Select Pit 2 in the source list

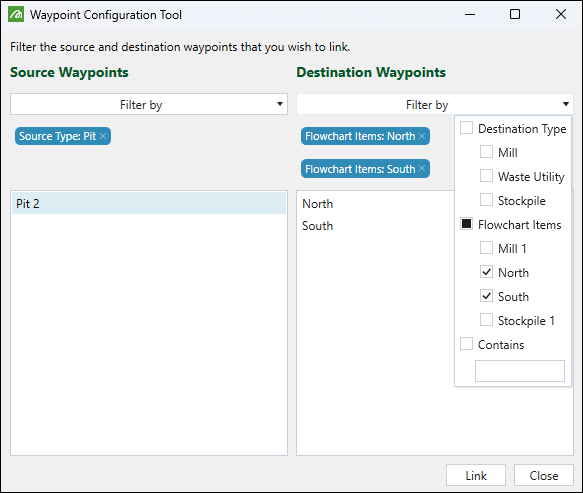(x=149, y=203)
